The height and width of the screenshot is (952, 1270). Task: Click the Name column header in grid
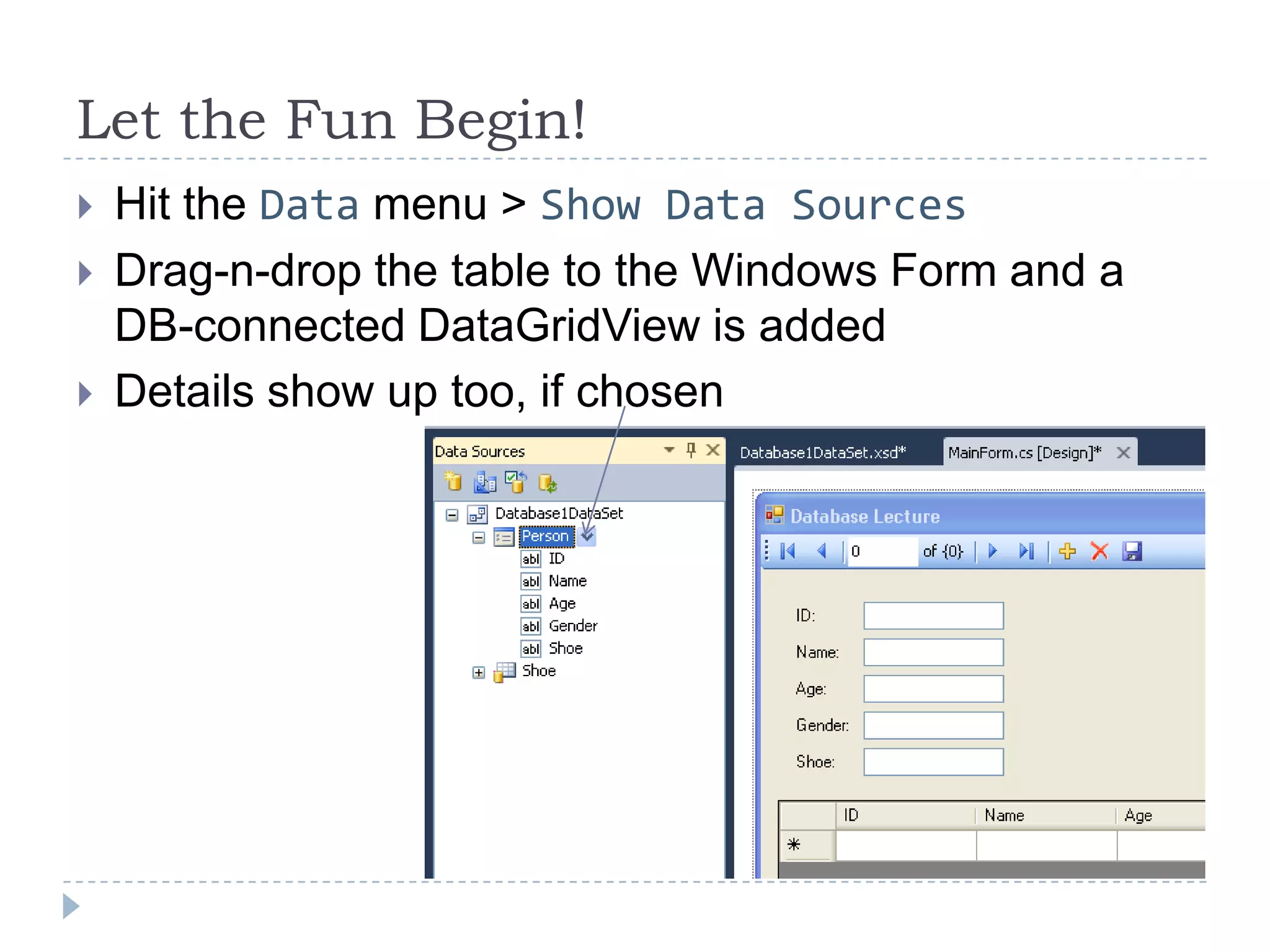[1047, 815]
